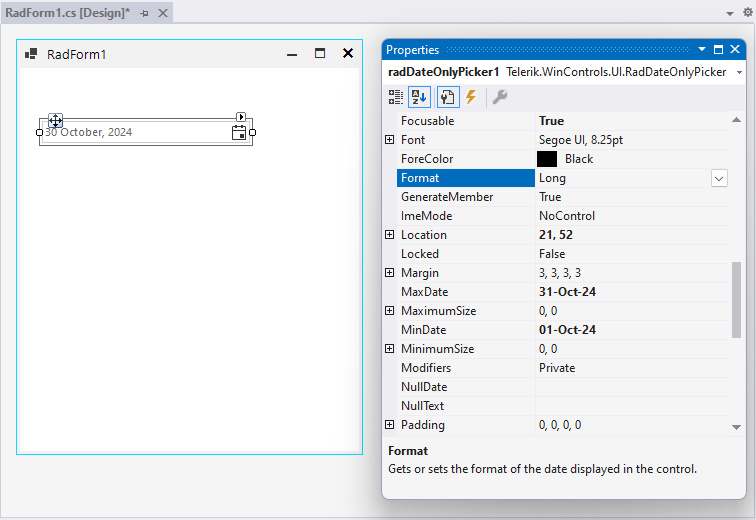This screenshot has width=756, height=520.
Task: Click the Properties panel title bar text
Action: [x=412, y=50]
